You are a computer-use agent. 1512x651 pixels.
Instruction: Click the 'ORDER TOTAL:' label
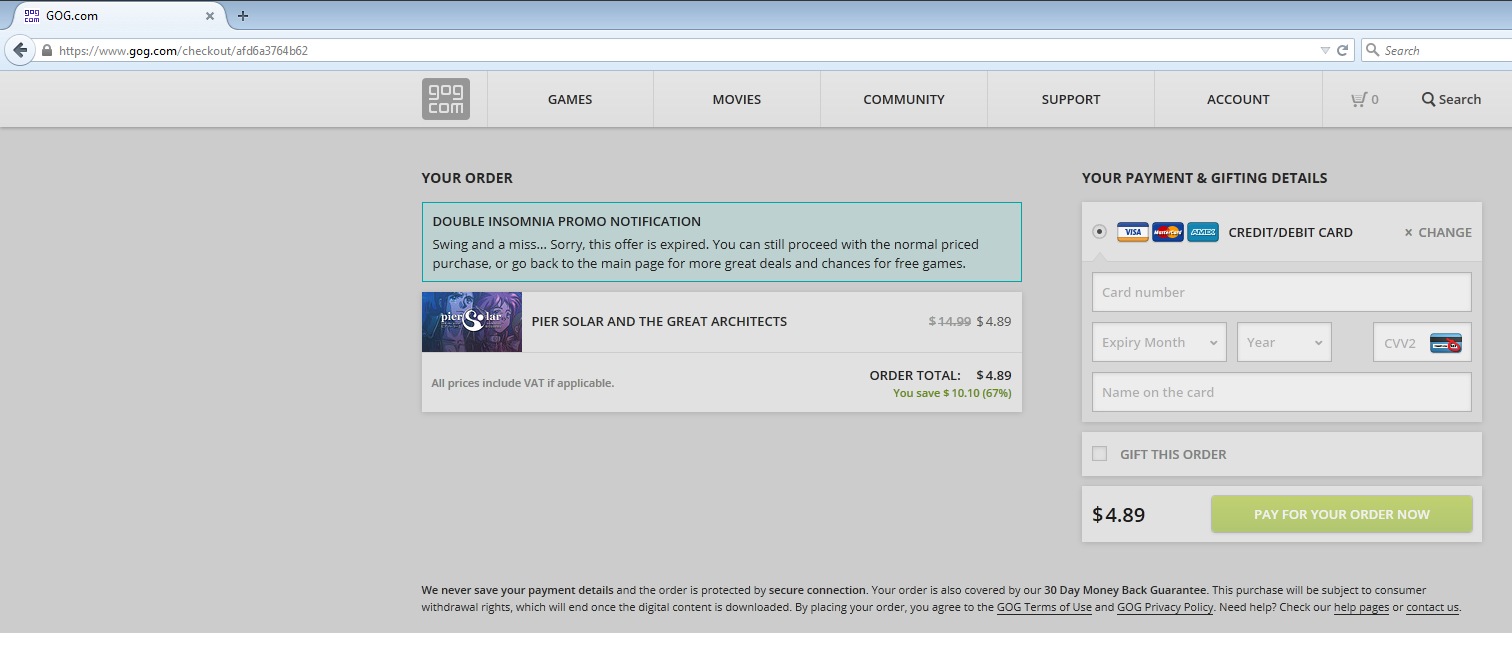[915, 376]
